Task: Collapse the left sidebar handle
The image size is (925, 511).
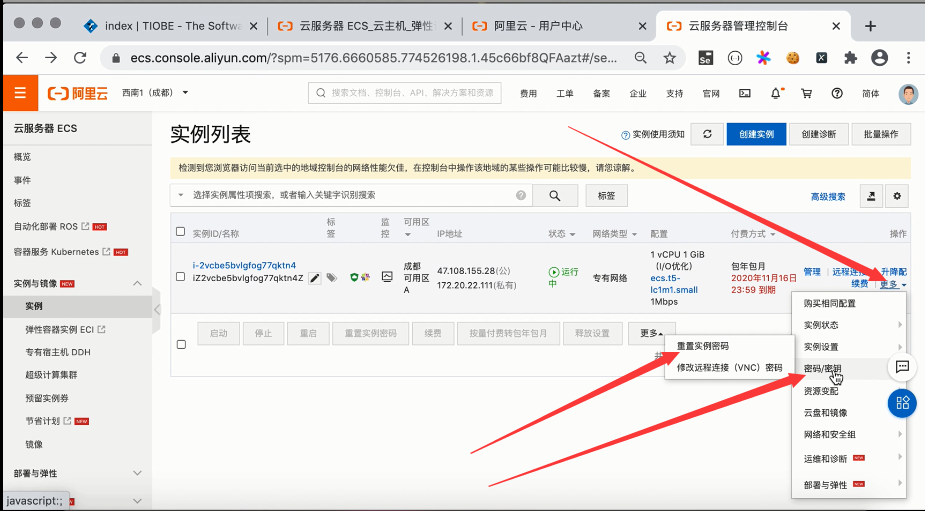Action: 157,309
